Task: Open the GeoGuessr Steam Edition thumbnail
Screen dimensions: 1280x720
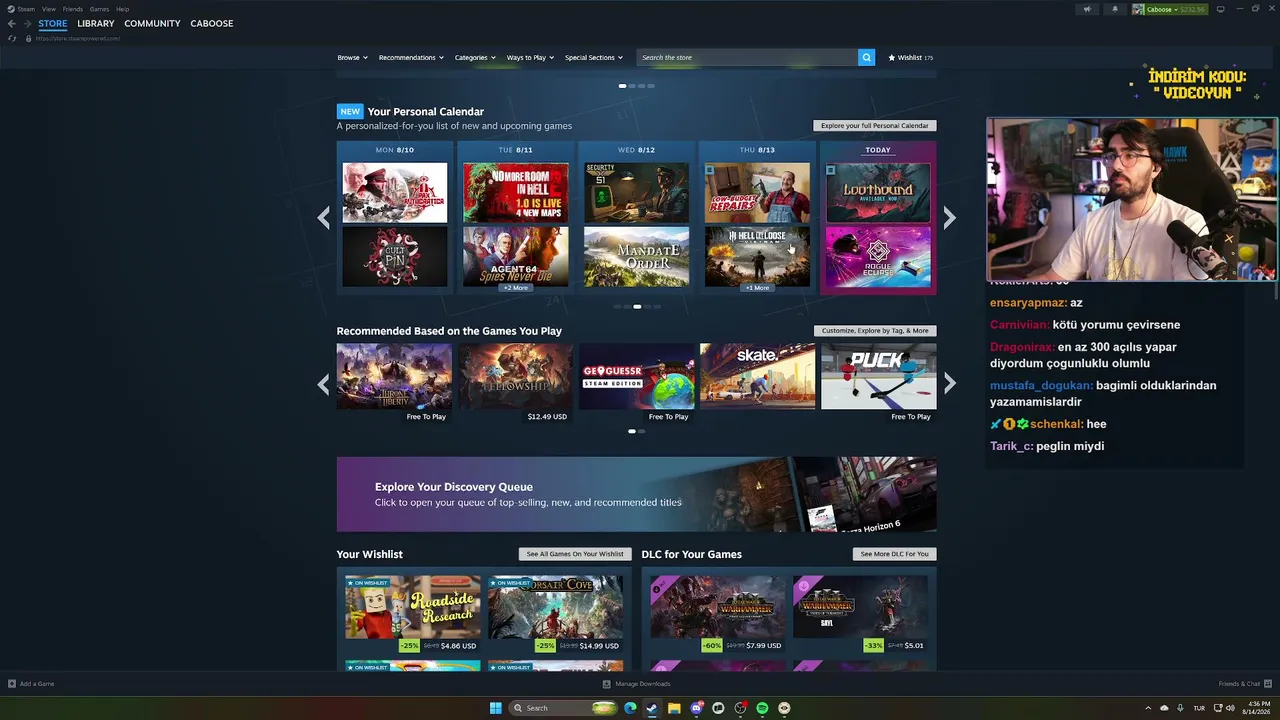Action: coord(636,376)
